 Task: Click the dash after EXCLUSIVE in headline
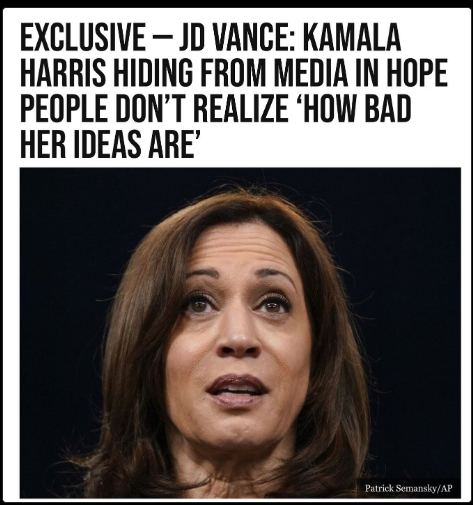[162, 38]
